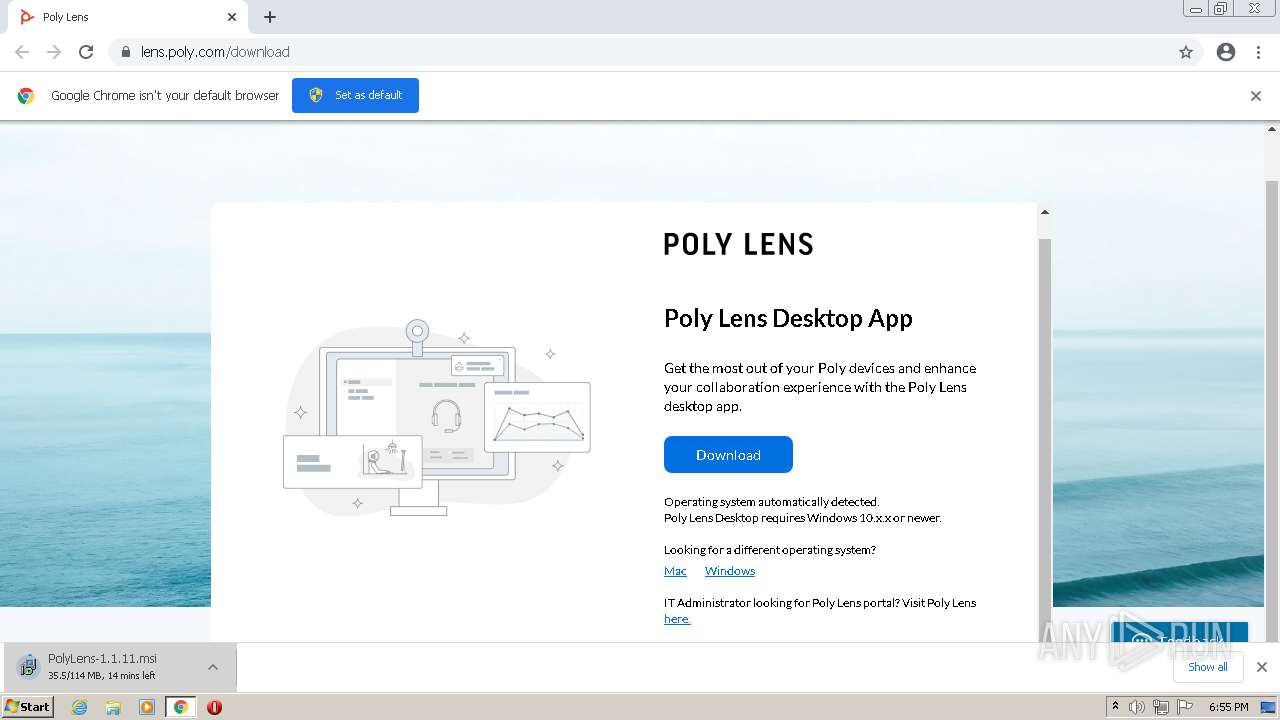Viewport: 1280px width, 720px height.
Task: Open the volume speaker tray icon
Action: tap(1137, 707)
